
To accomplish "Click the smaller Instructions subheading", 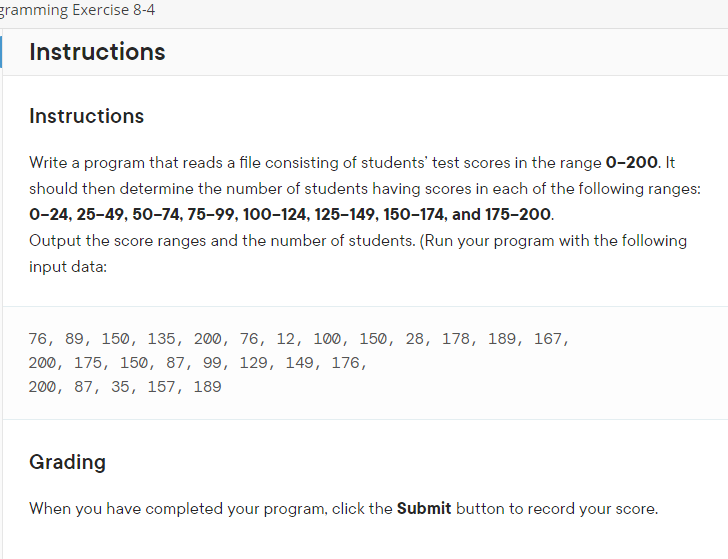I will (x=86, y=116).
